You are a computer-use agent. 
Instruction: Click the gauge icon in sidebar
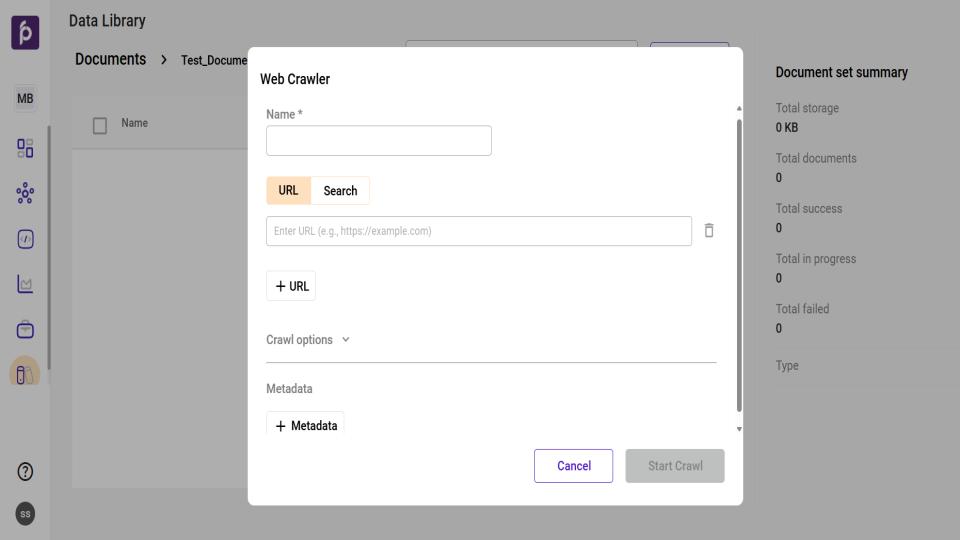(25, 239)
